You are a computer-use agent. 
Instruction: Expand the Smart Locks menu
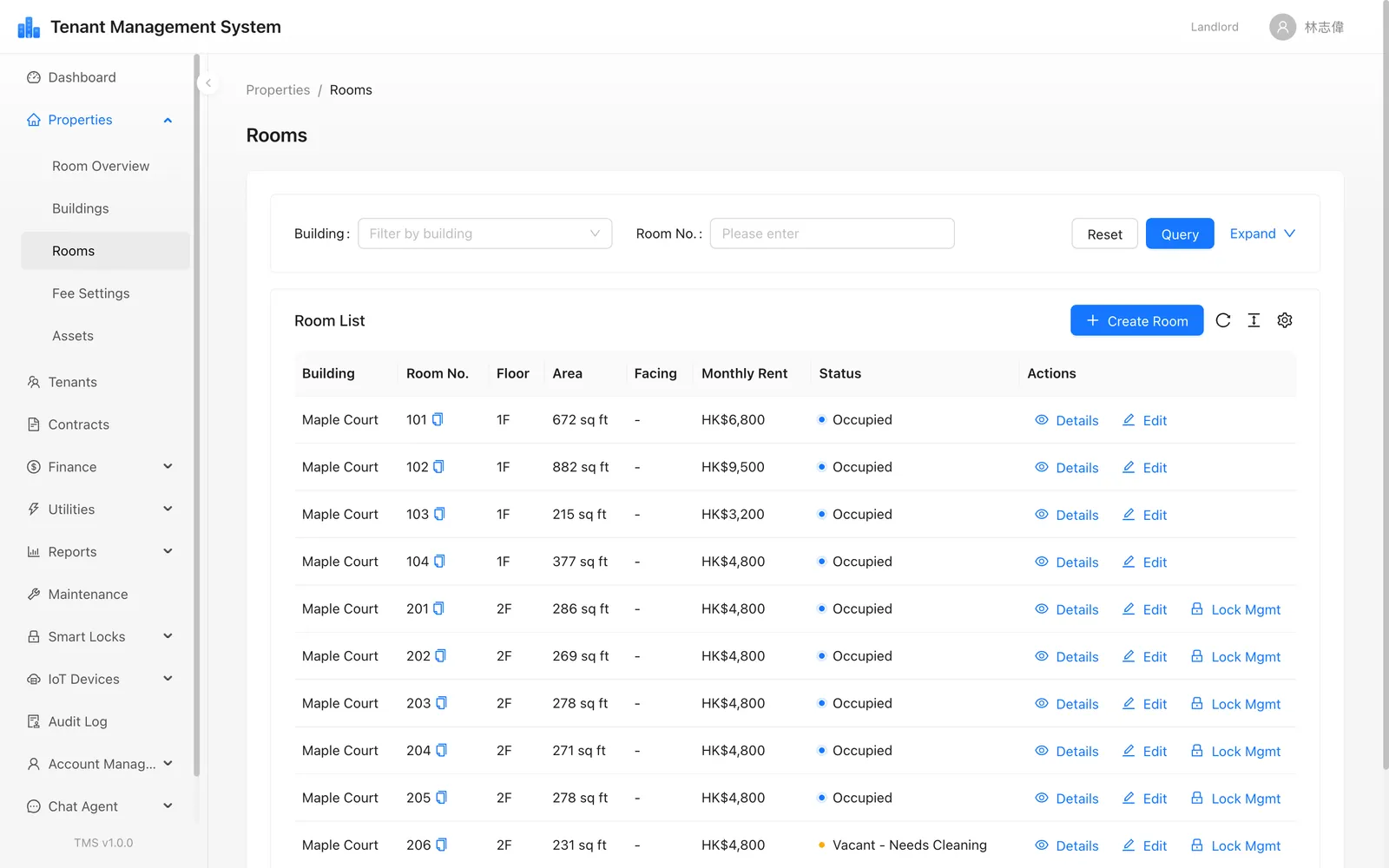click(x=104, y=637)
